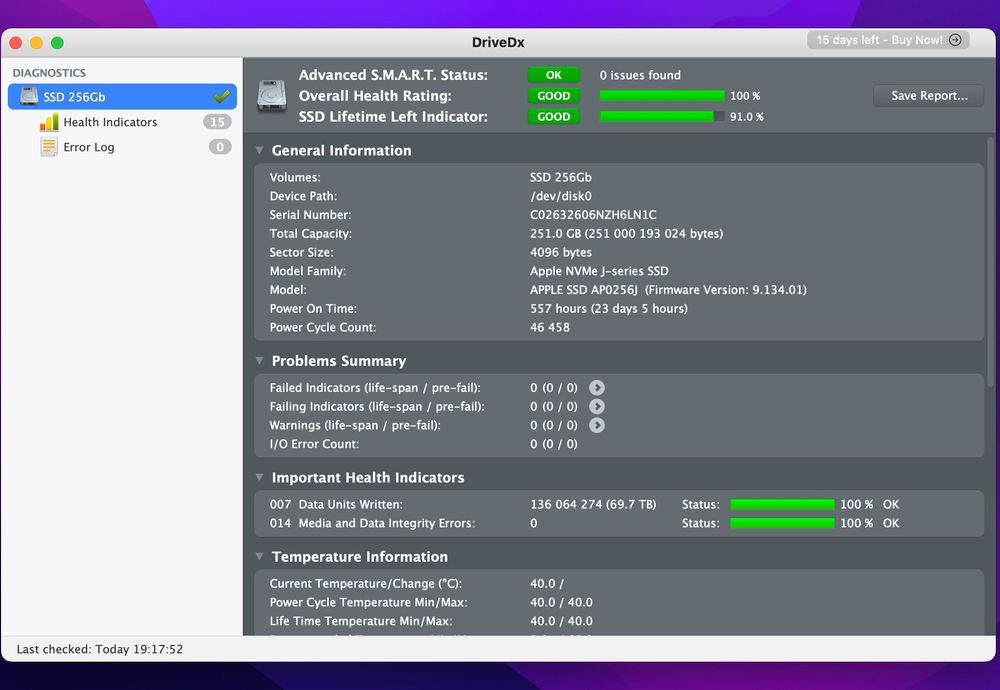The image size is (1000, 690).
Task: Click the Advanced S.M.A.R.T. Status label
Action: click(x=393, y=75)
